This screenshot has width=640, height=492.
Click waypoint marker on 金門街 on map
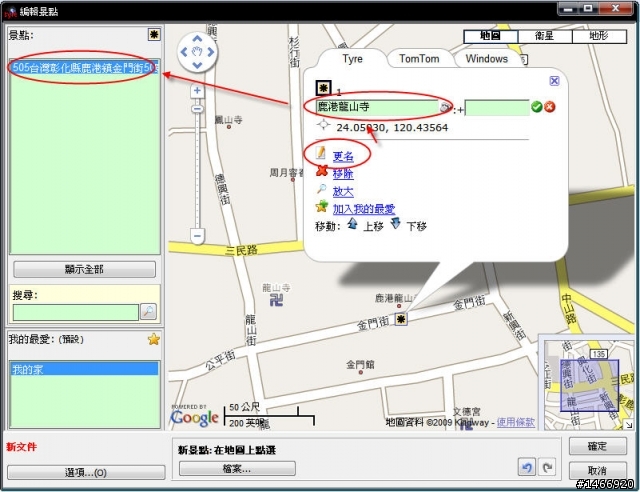pyautogui.click(x=401, y=319)
